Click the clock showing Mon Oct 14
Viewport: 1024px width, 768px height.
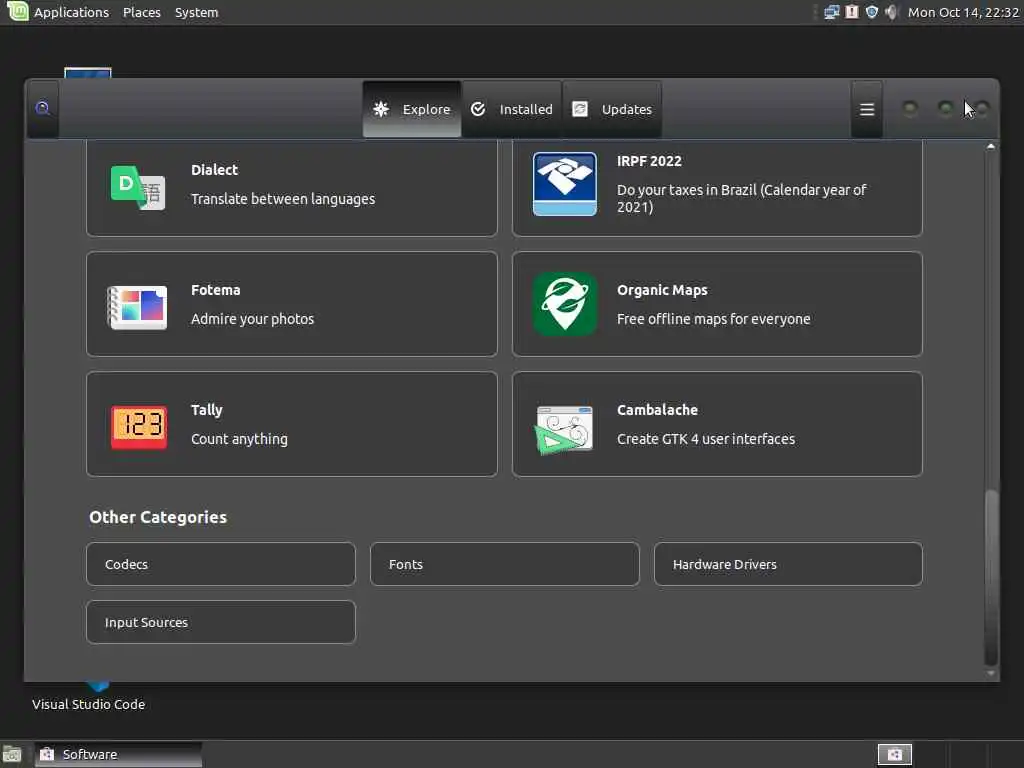963,12
